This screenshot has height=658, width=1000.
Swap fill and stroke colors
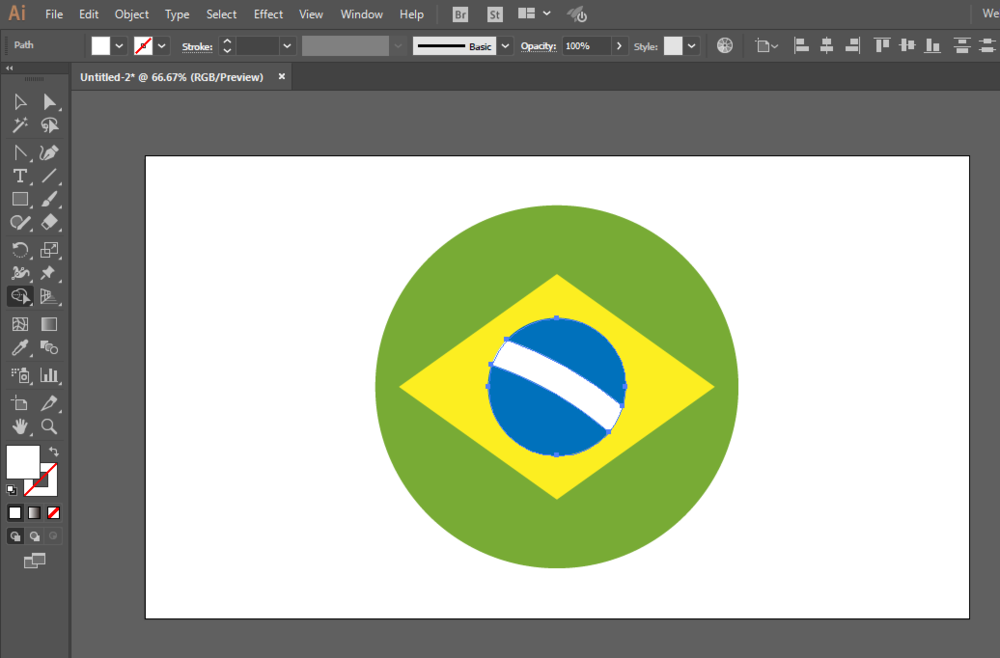[54, 451]
